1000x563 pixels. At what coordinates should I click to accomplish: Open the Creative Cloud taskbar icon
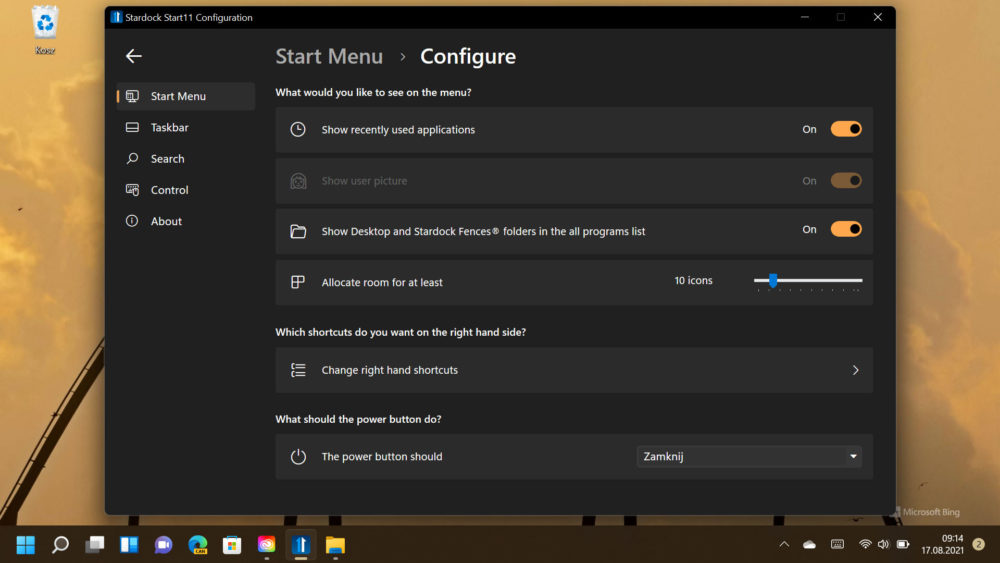(267, 545)
